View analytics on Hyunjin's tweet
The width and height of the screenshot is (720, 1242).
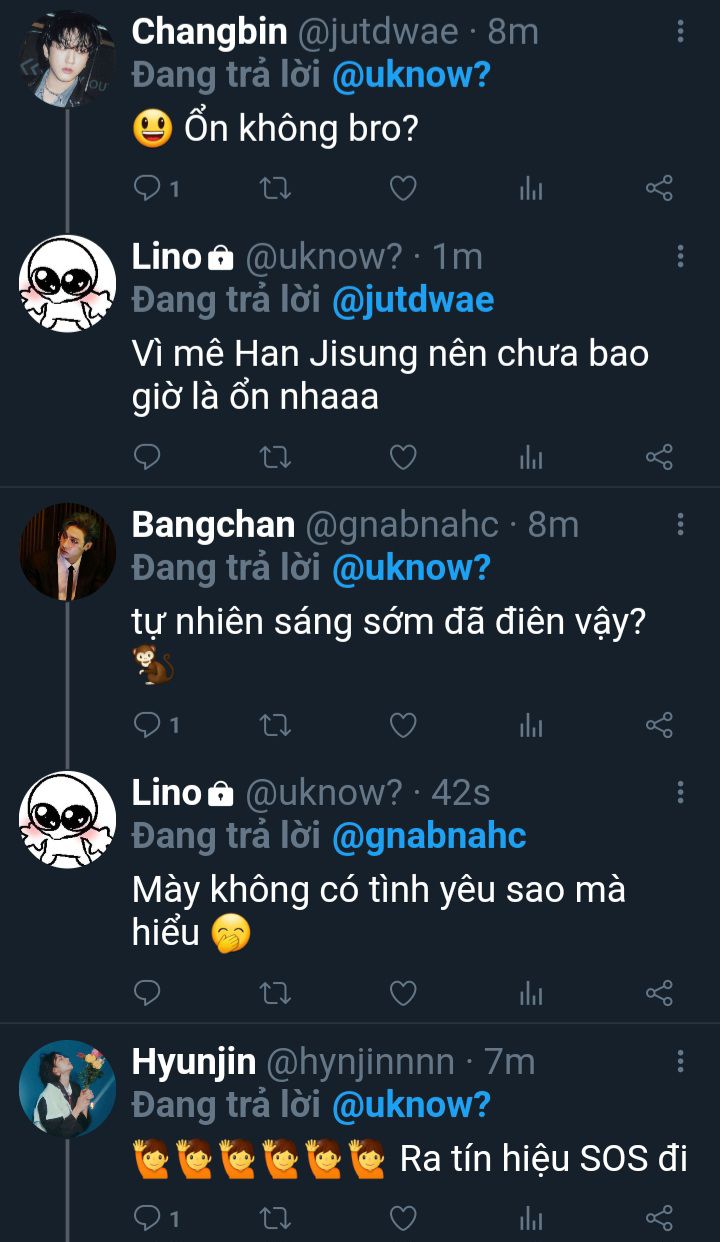click(x=531, y=1217)
